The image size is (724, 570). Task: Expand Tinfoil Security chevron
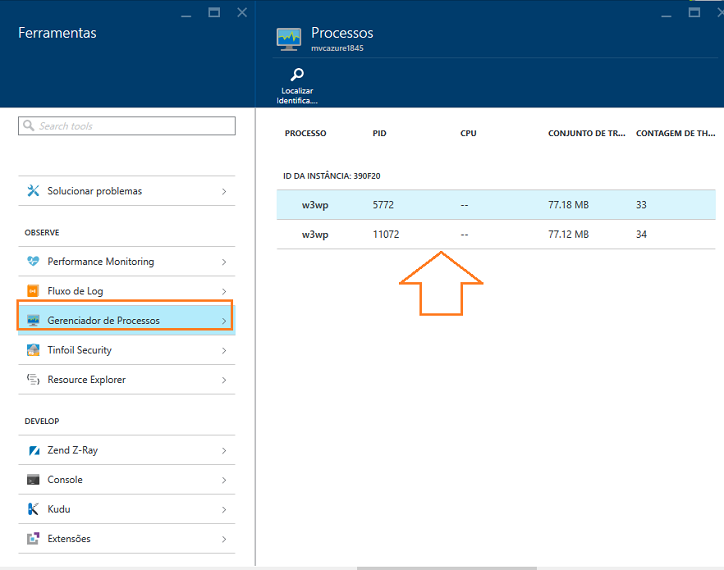[x=224, y=351]
